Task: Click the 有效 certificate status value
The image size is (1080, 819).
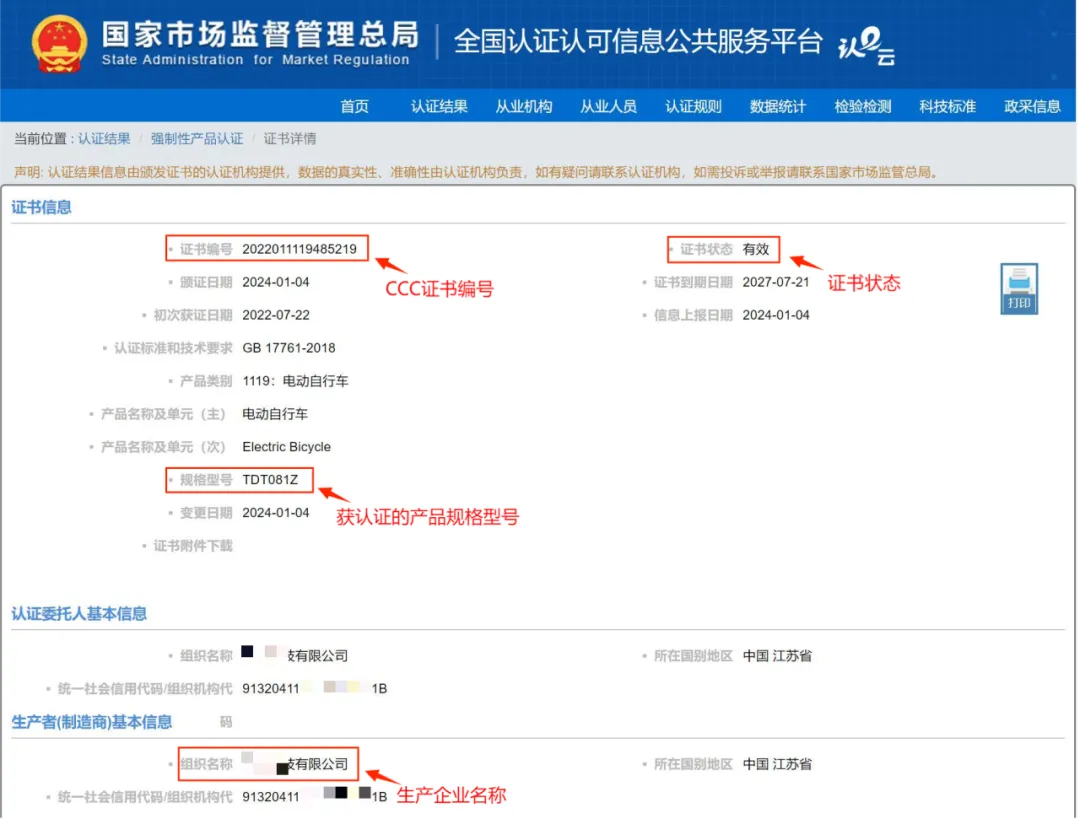Action: pos(757,249)
